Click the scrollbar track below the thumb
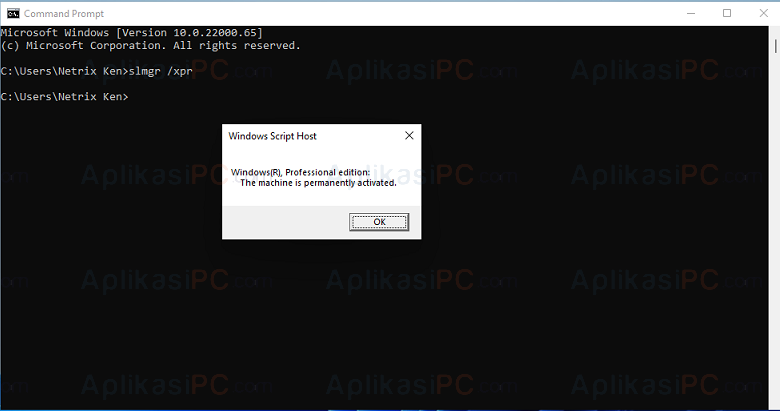This screenshot has height=411, width=780. coord(775,224)
